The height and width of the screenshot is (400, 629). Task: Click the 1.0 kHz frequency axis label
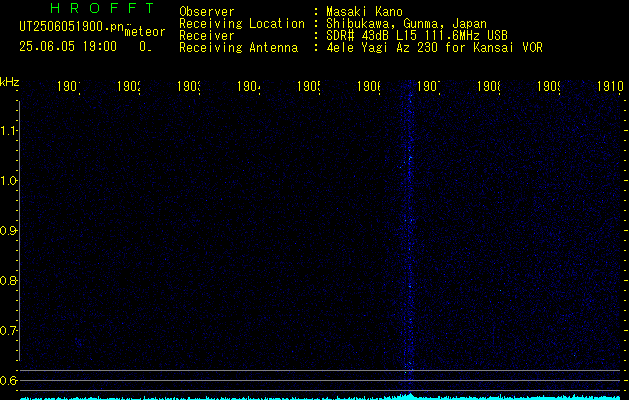coord(8,181)
